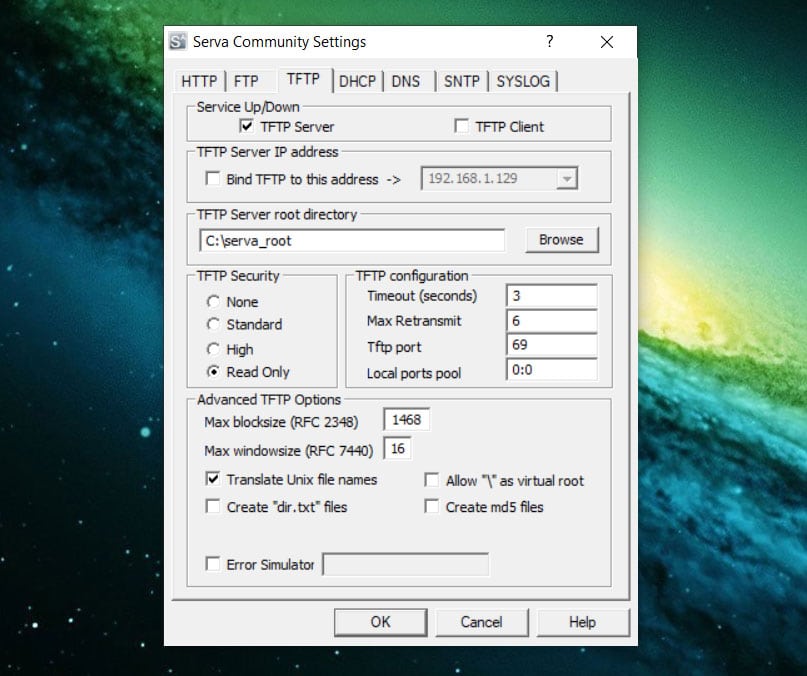Image resolution: width=807 pixels, height=676 pixels.
Task: Click the Tftp port field
Action: coord(551,345)
